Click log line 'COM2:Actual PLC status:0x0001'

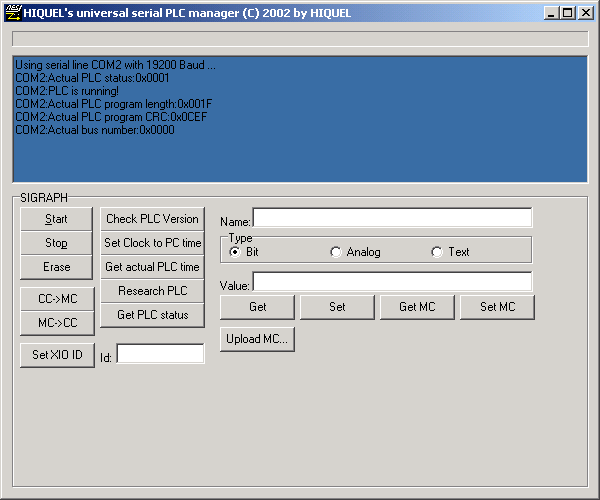(92, 78)
